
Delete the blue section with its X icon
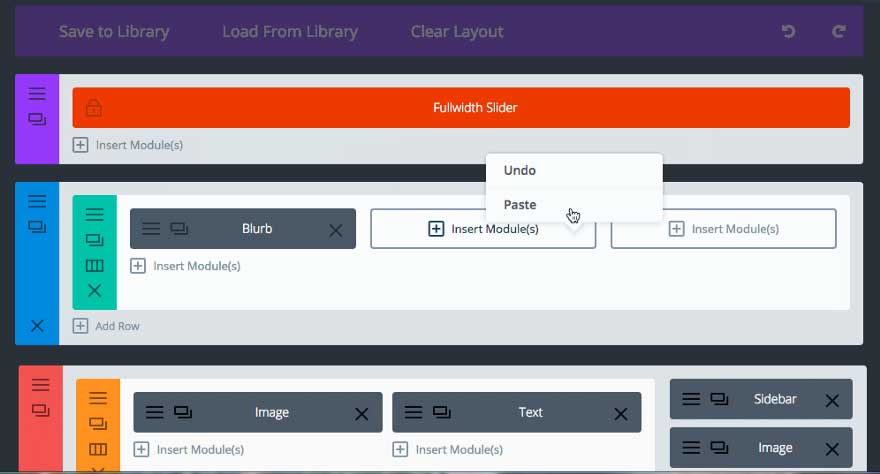tap(37, 325)
